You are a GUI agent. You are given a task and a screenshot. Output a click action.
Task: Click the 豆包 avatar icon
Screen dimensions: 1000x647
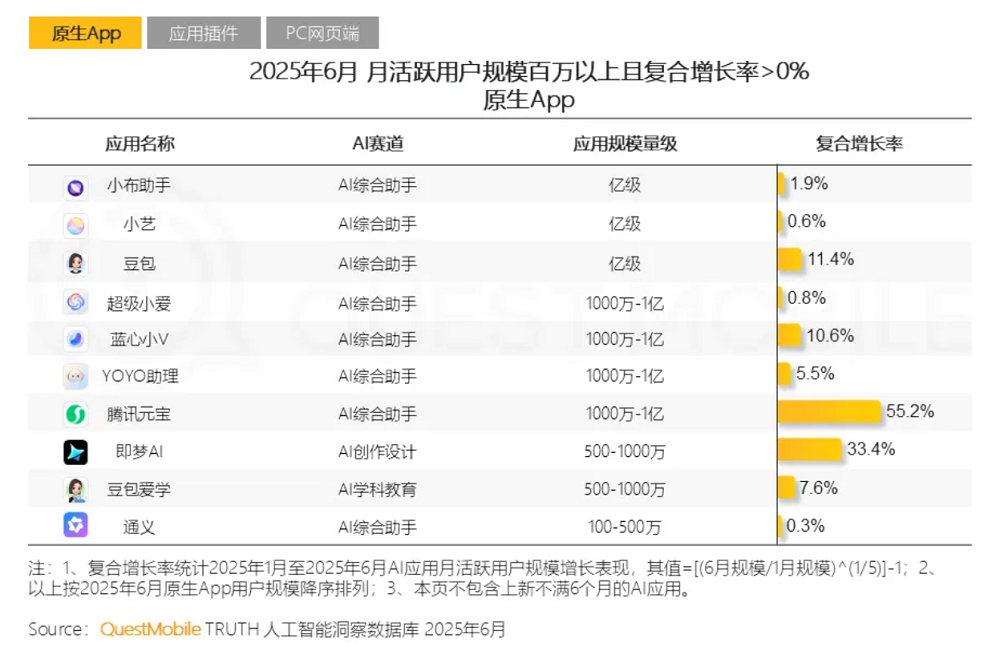coord(76,263)
